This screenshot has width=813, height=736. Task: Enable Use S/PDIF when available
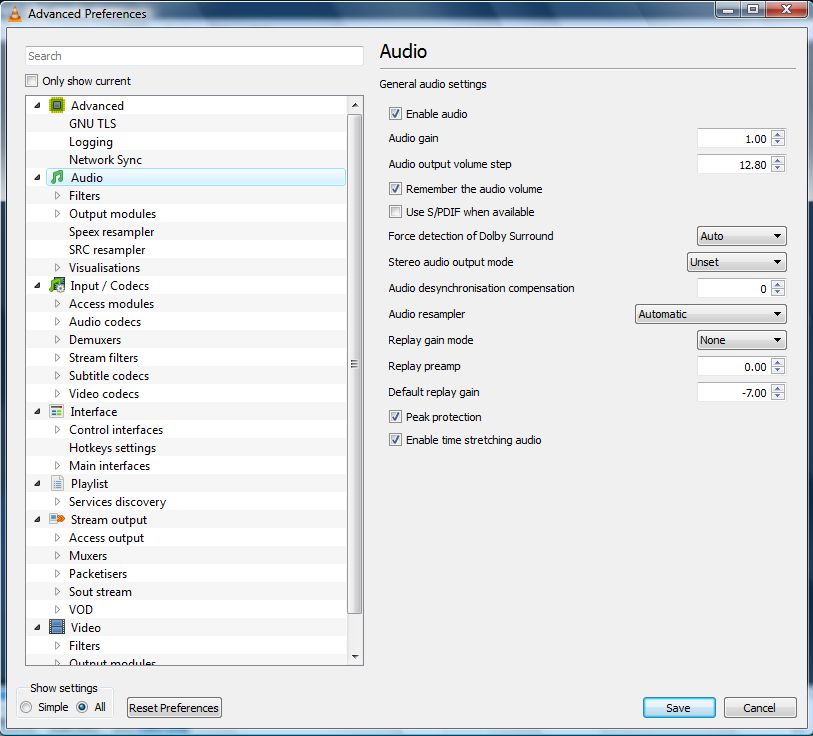pos(395,212)
